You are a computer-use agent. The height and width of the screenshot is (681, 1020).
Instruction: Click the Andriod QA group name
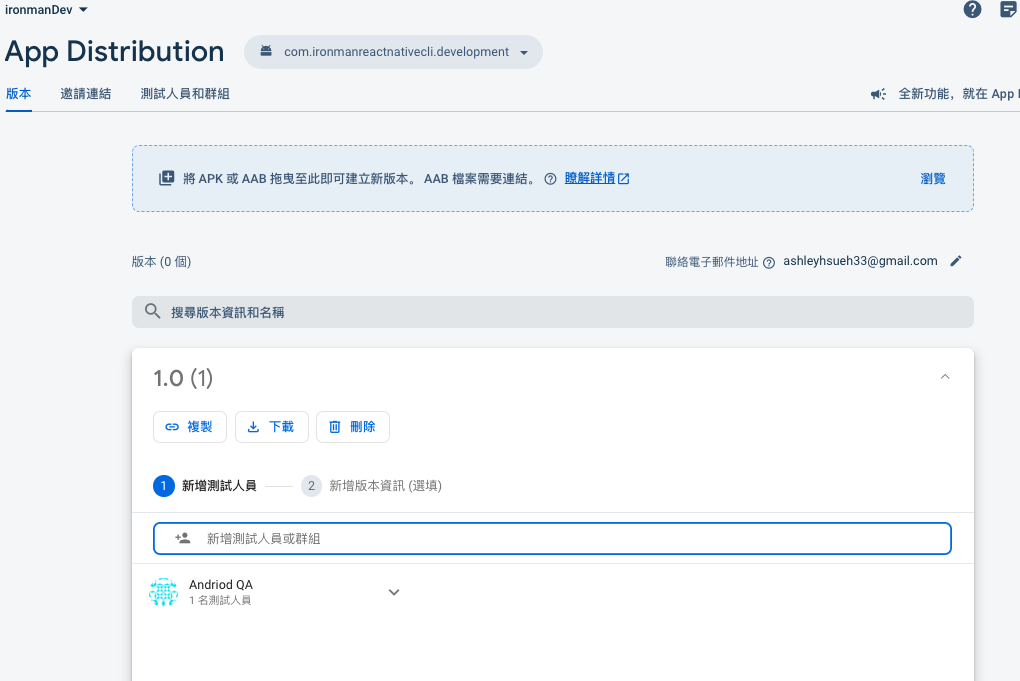(x=221, y=585)
